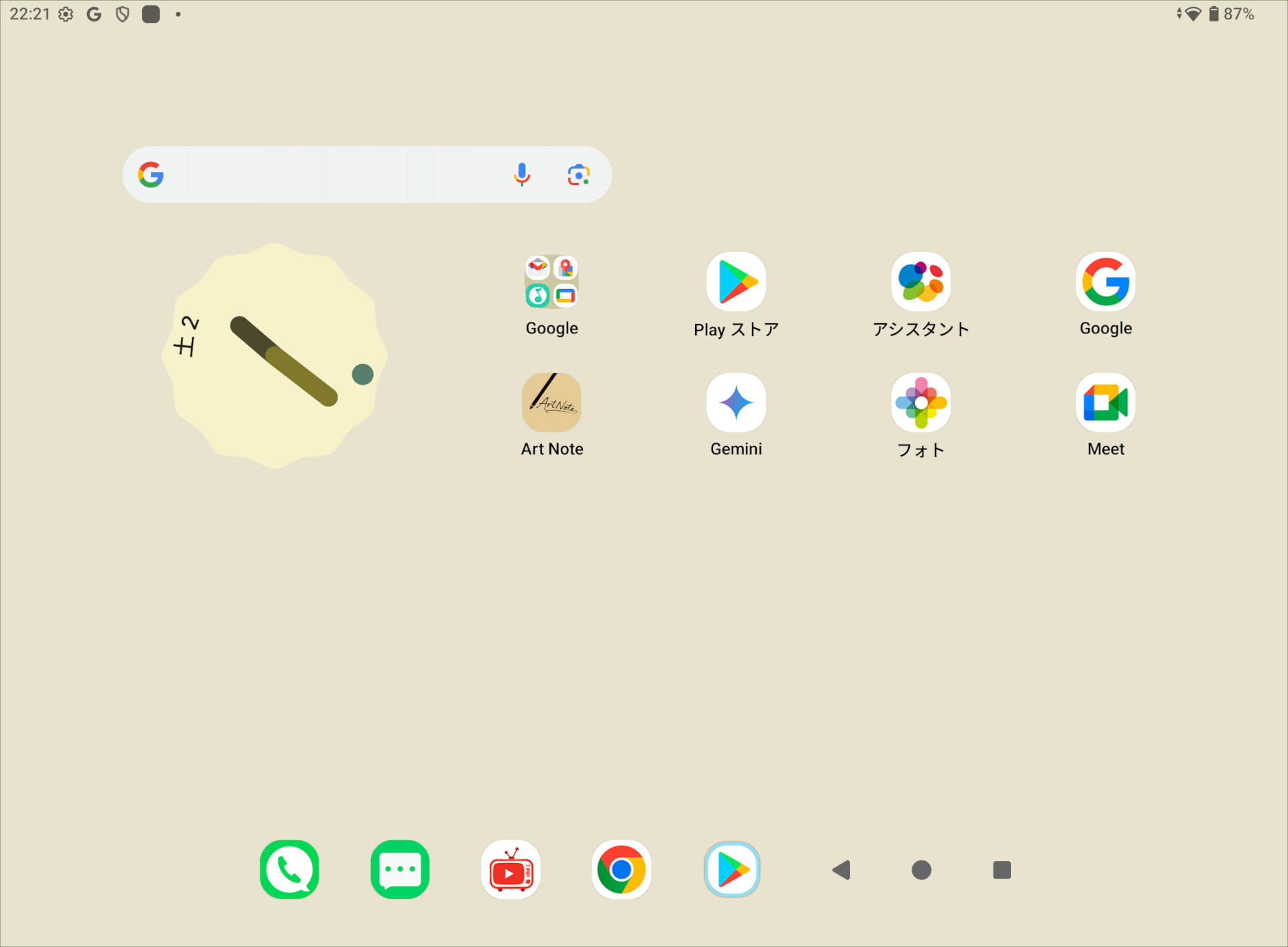Tap the settings gear status bar icon
This screenshot has width=1288, height=947.
click(66, 14)
